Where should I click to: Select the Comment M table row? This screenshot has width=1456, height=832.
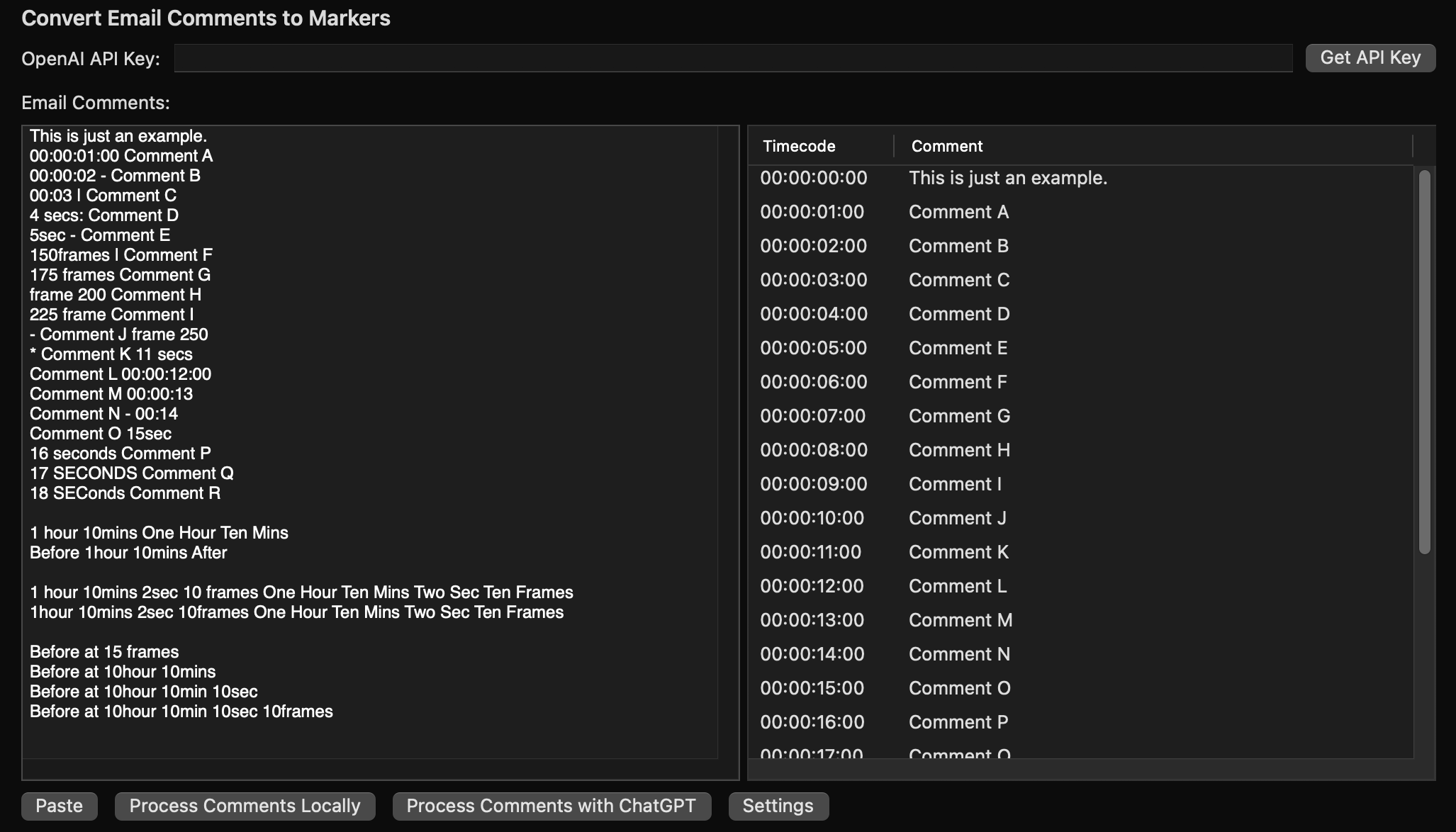[960, 620]
